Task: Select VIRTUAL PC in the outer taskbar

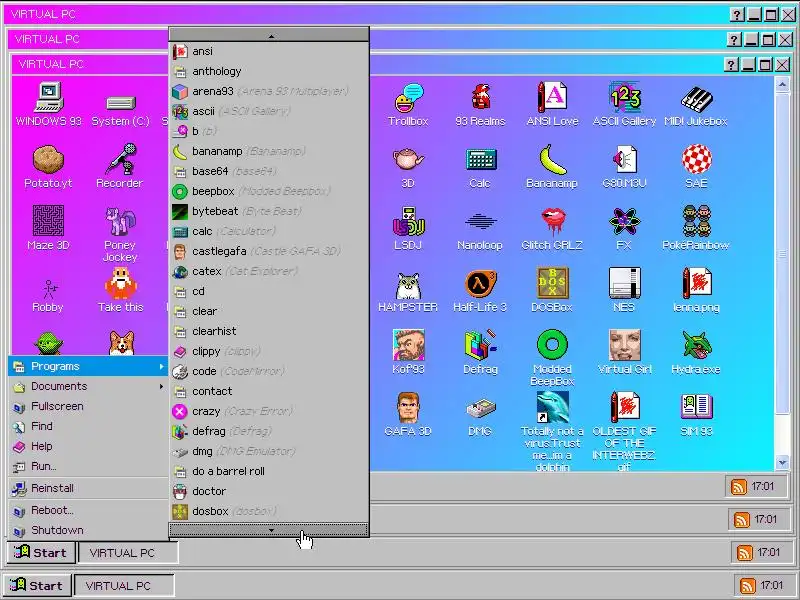Action: tap(124, 586)
